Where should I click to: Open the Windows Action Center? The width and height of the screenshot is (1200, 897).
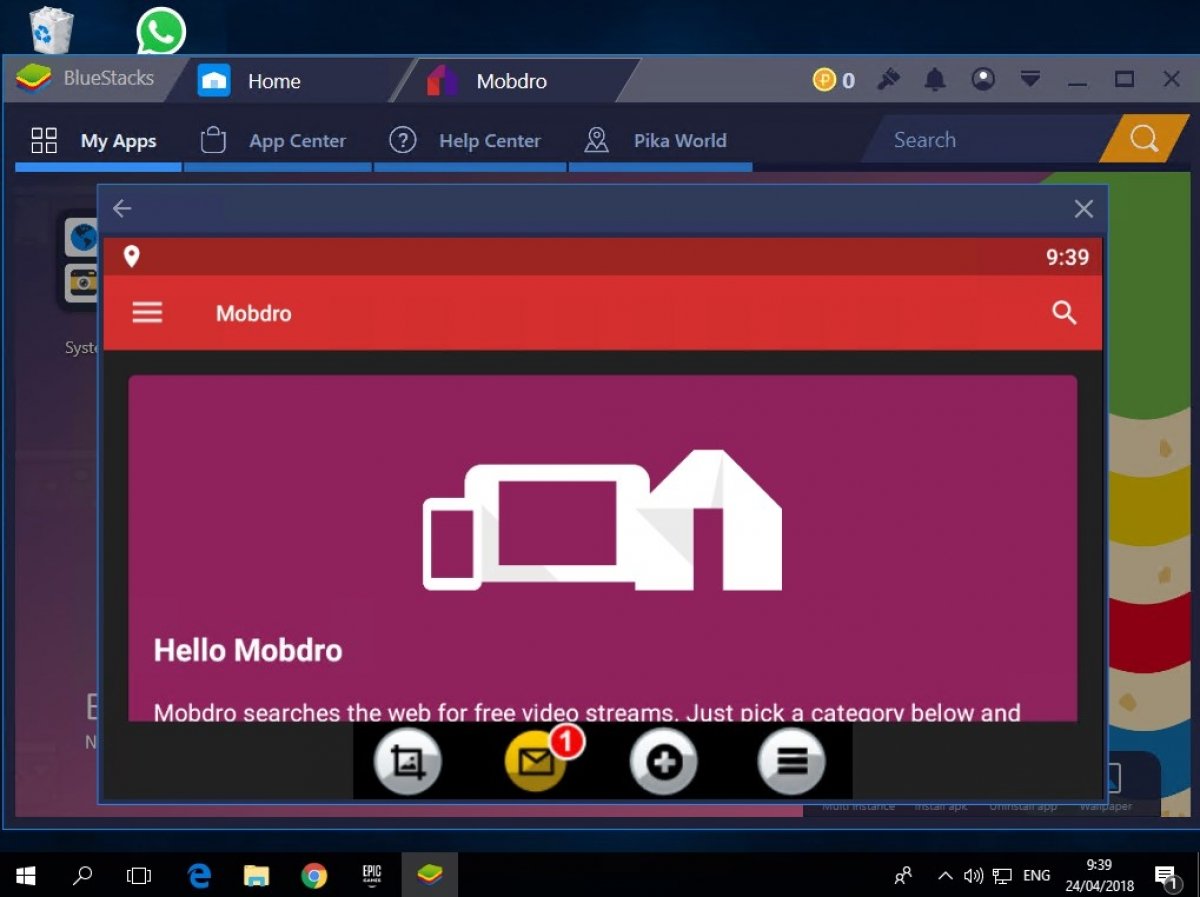coord(1165,877)
